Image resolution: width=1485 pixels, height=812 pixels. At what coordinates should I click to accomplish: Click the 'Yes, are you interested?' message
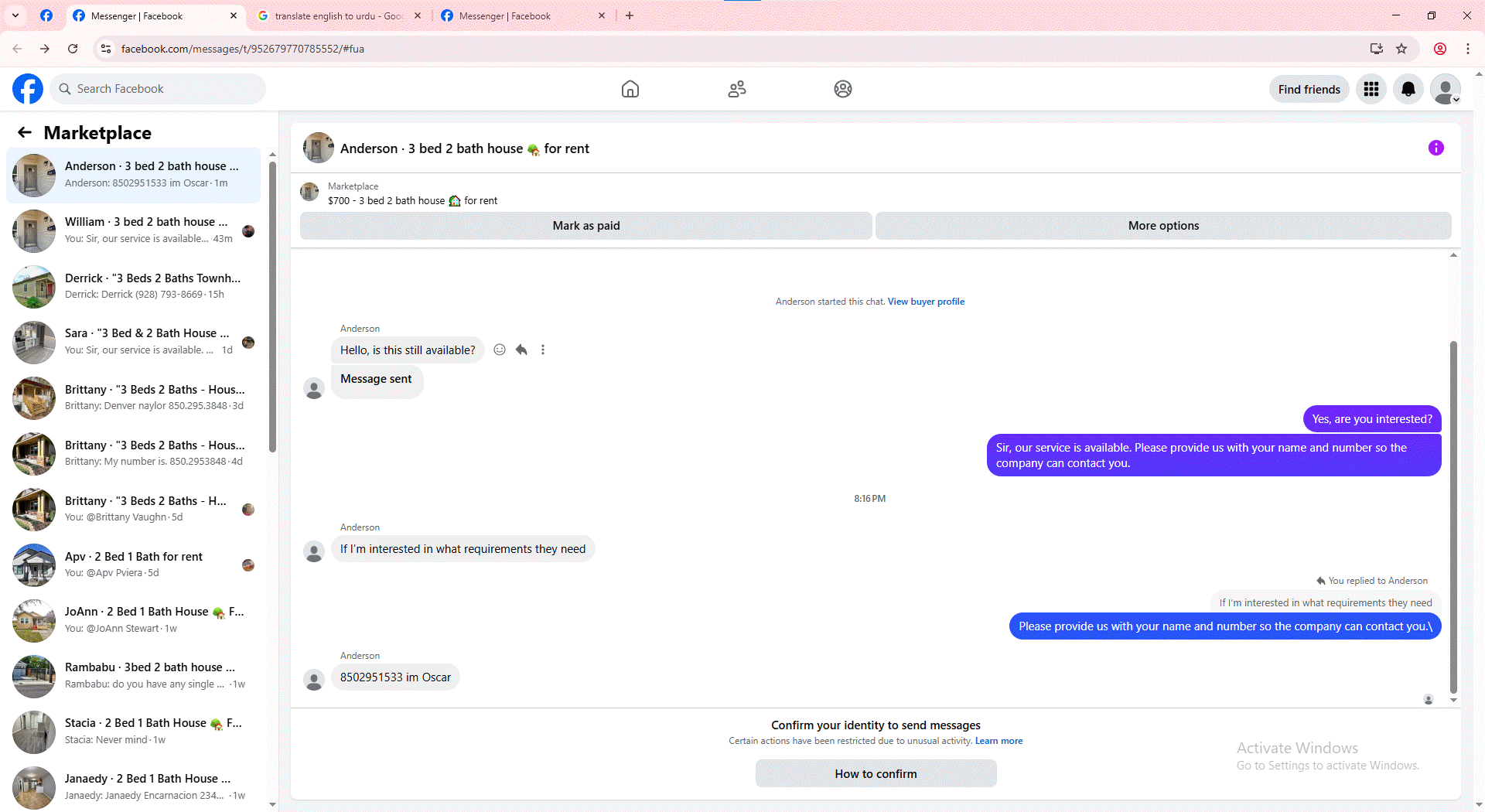pyautogui.click(x=1372, y=419)
